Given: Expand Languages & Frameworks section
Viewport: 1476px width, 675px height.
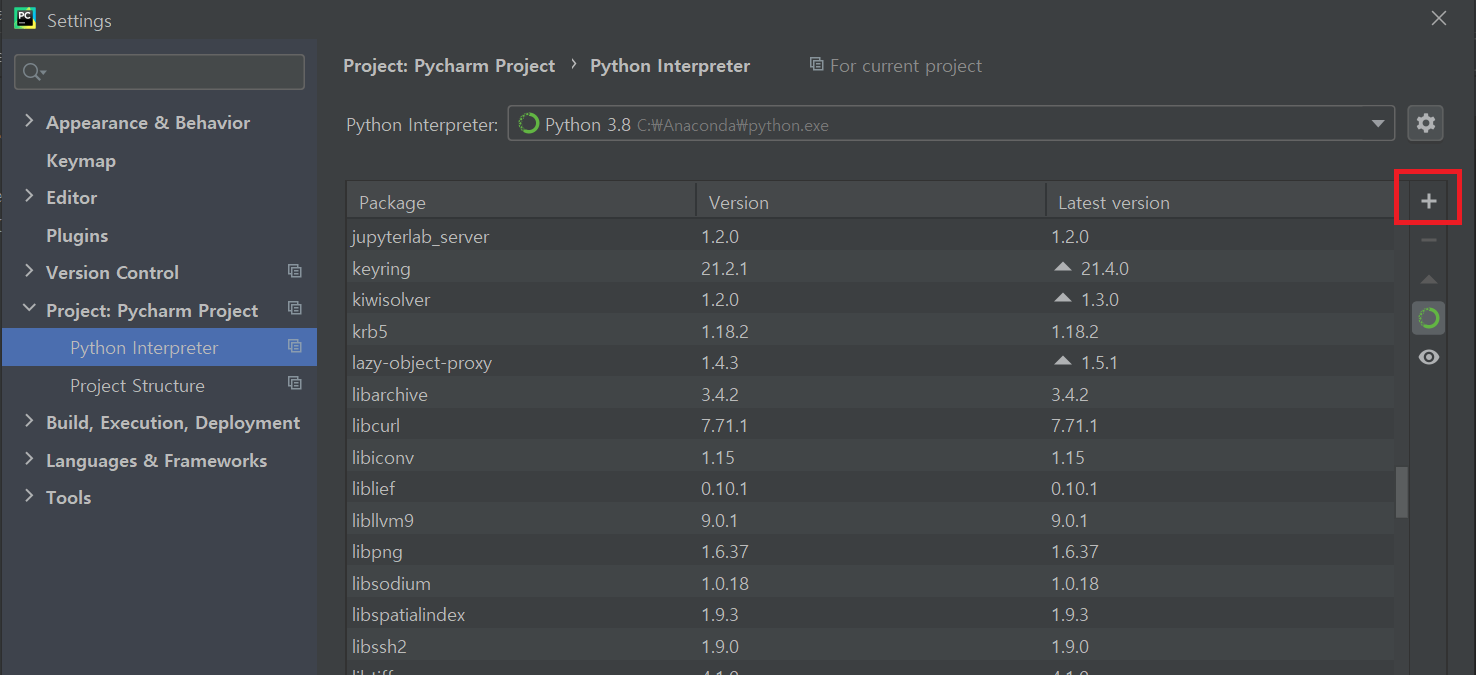Looking at the screenshot, I should pyautogui.click(x=29, y=460).
